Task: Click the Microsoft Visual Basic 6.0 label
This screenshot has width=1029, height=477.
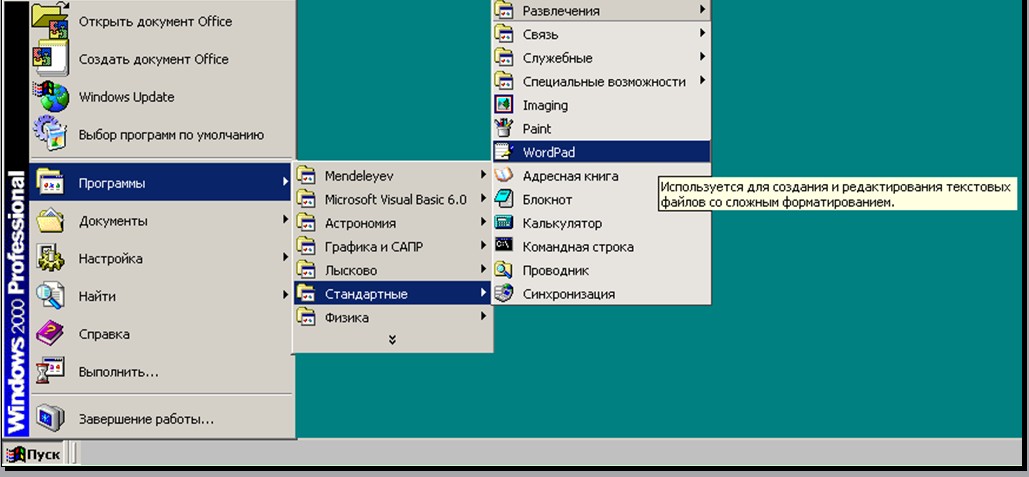Action: click(396, 199)
